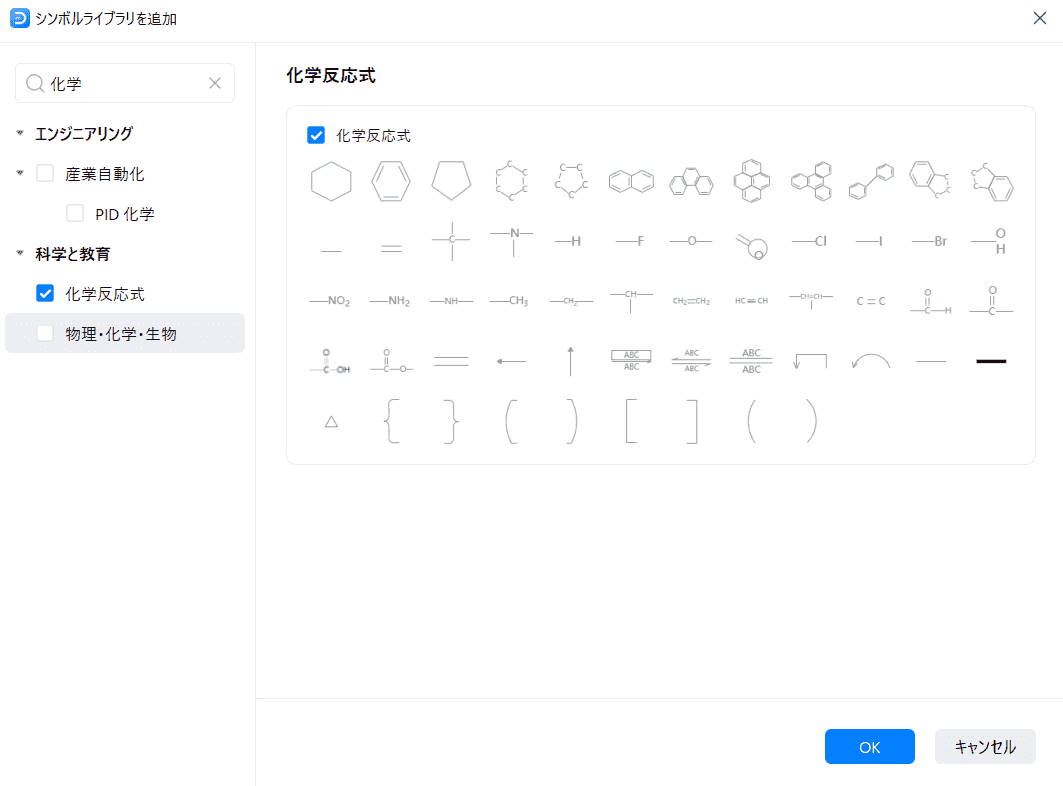Pick the NO2 nitro group symbol
Screen dimensions: 1063x786
point(330,301)
